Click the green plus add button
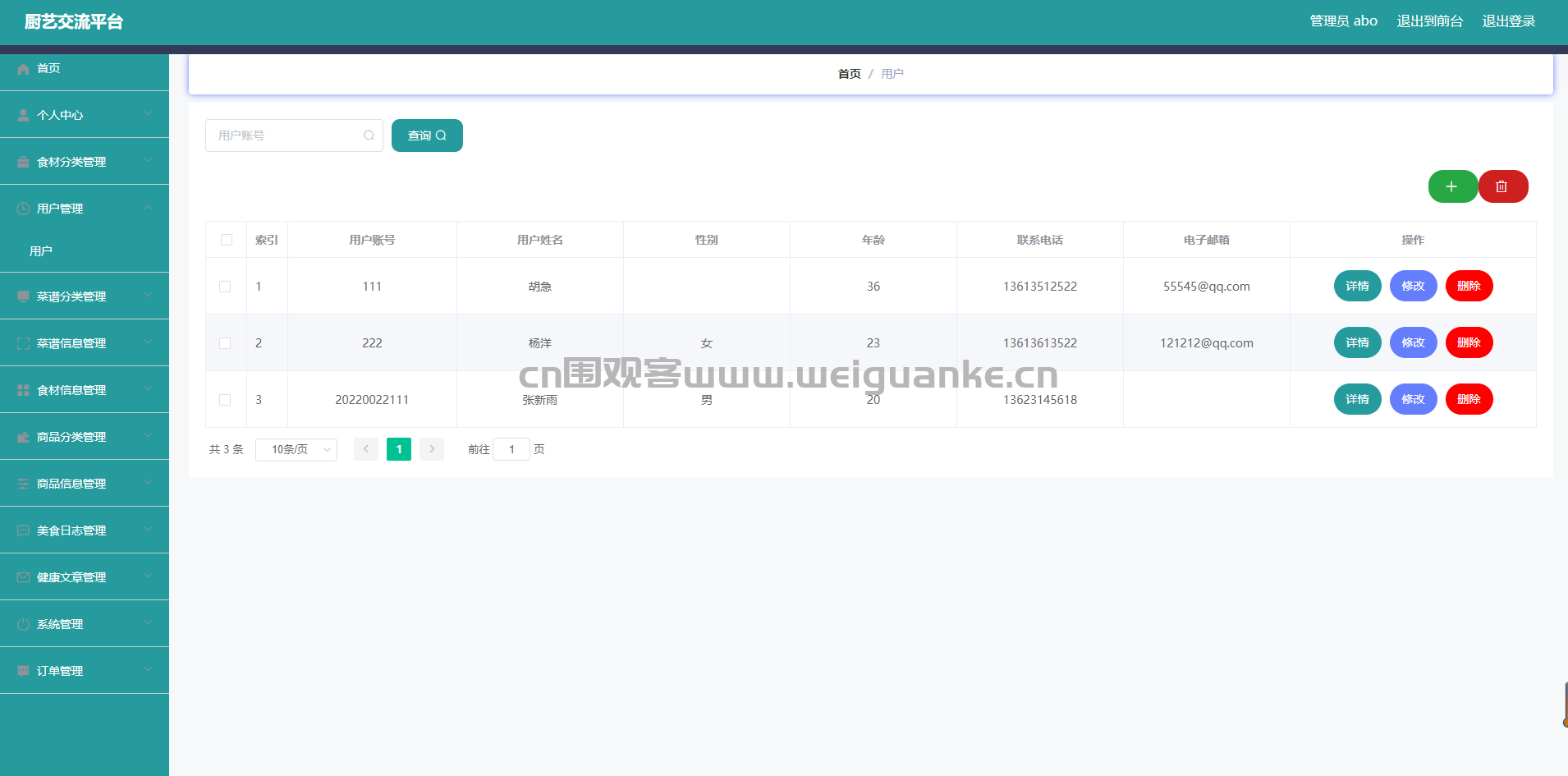Viewport: 1568px width, 776px height. click(x=1452, y=186)
